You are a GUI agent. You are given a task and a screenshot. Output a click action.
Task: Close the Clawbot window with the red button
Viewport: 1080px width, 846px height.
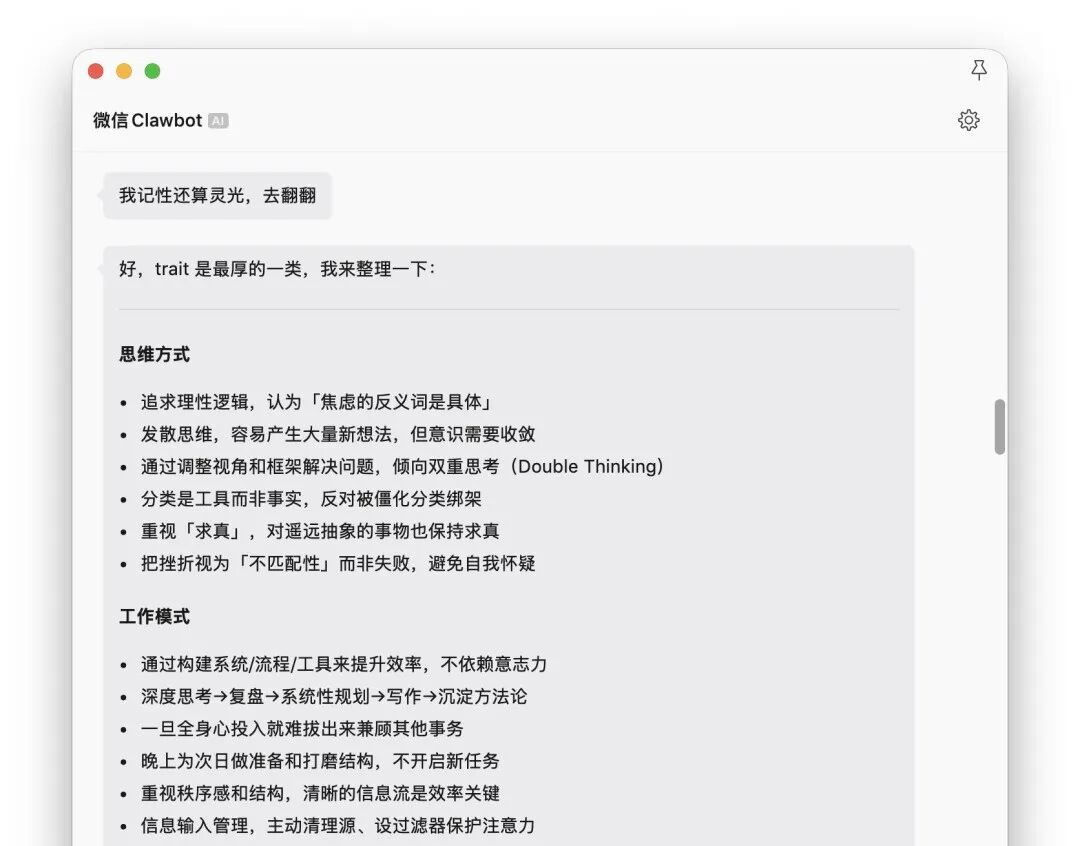coord(96,71)
